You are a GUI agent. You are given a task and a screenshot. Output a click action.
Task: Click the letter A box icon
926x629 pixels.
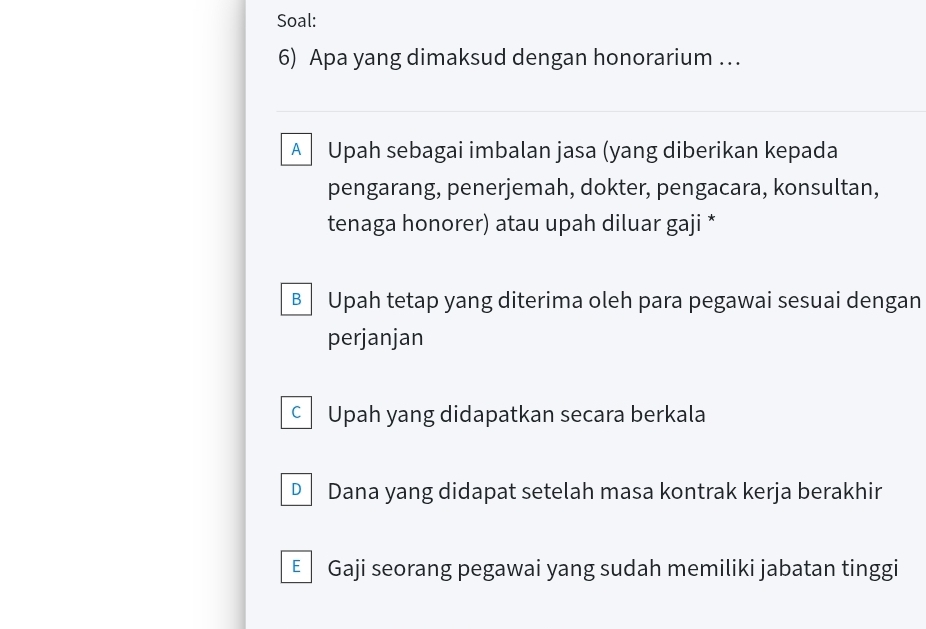pyautogui.click(x=296, y=149)
